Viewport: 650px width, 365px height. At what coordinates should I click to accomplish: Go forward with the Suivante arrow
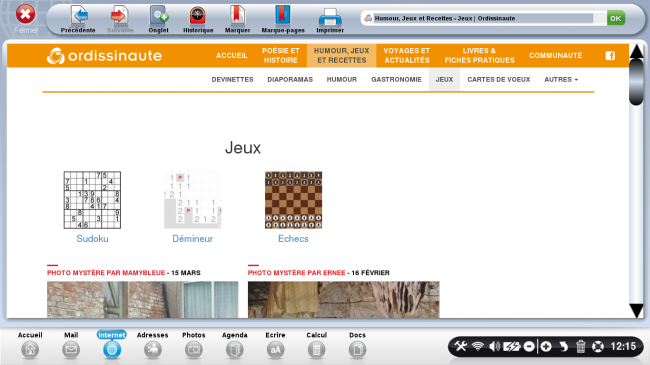point(120,19)
